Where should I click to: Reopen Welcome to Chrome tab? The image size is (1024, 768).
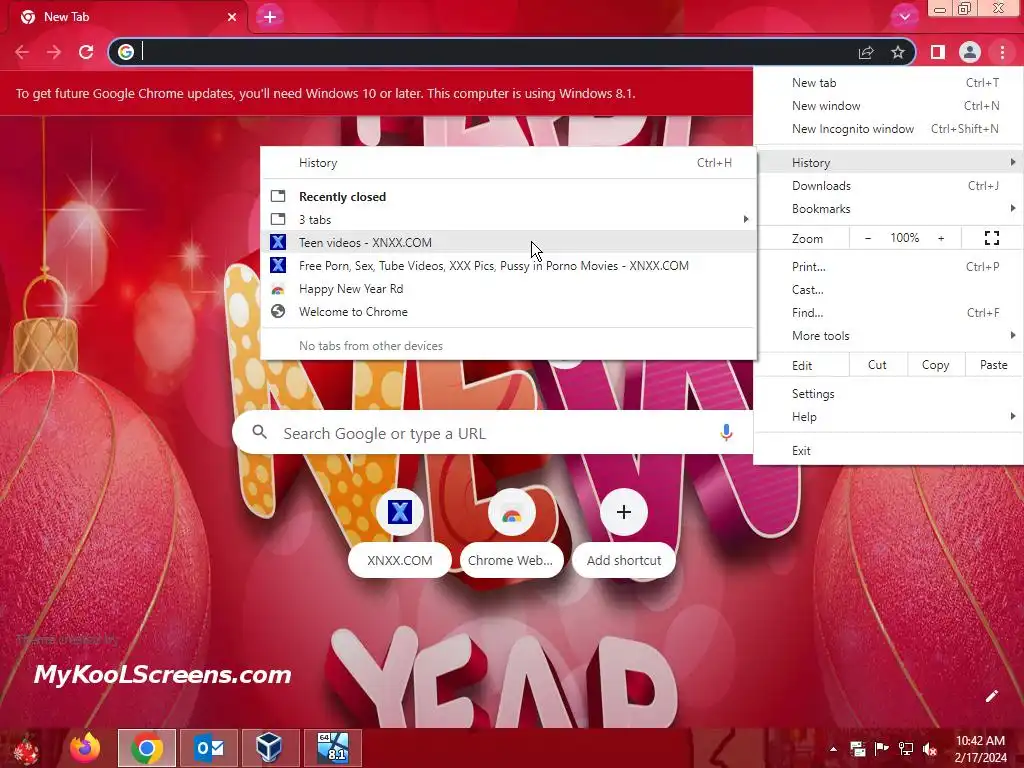click(x=509, y=312)
